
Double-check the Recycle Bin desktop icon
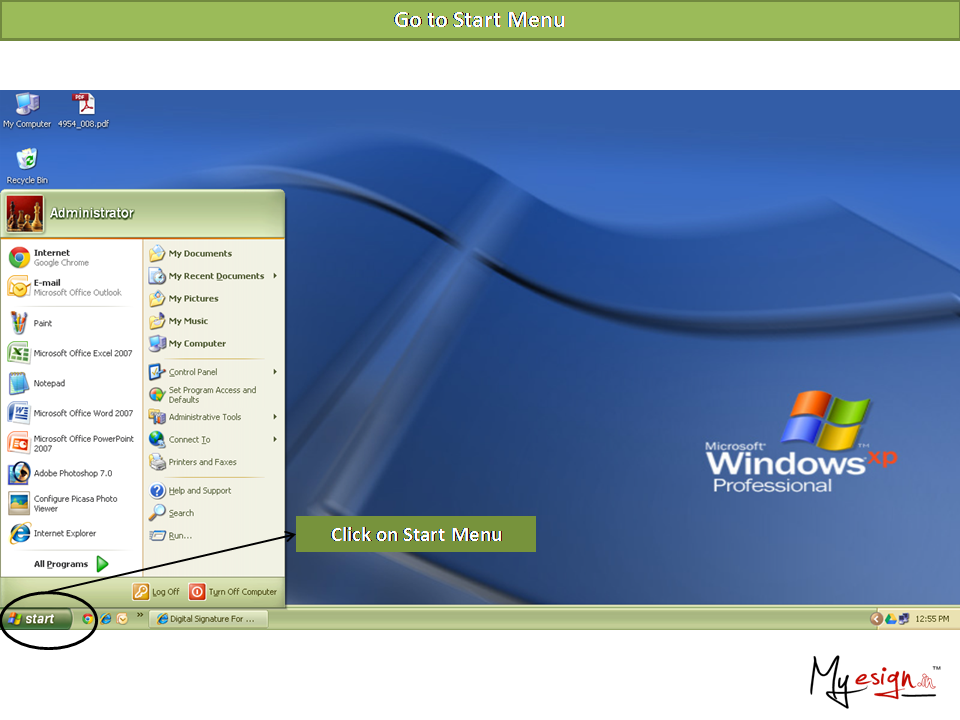click(x=27, y=162)
